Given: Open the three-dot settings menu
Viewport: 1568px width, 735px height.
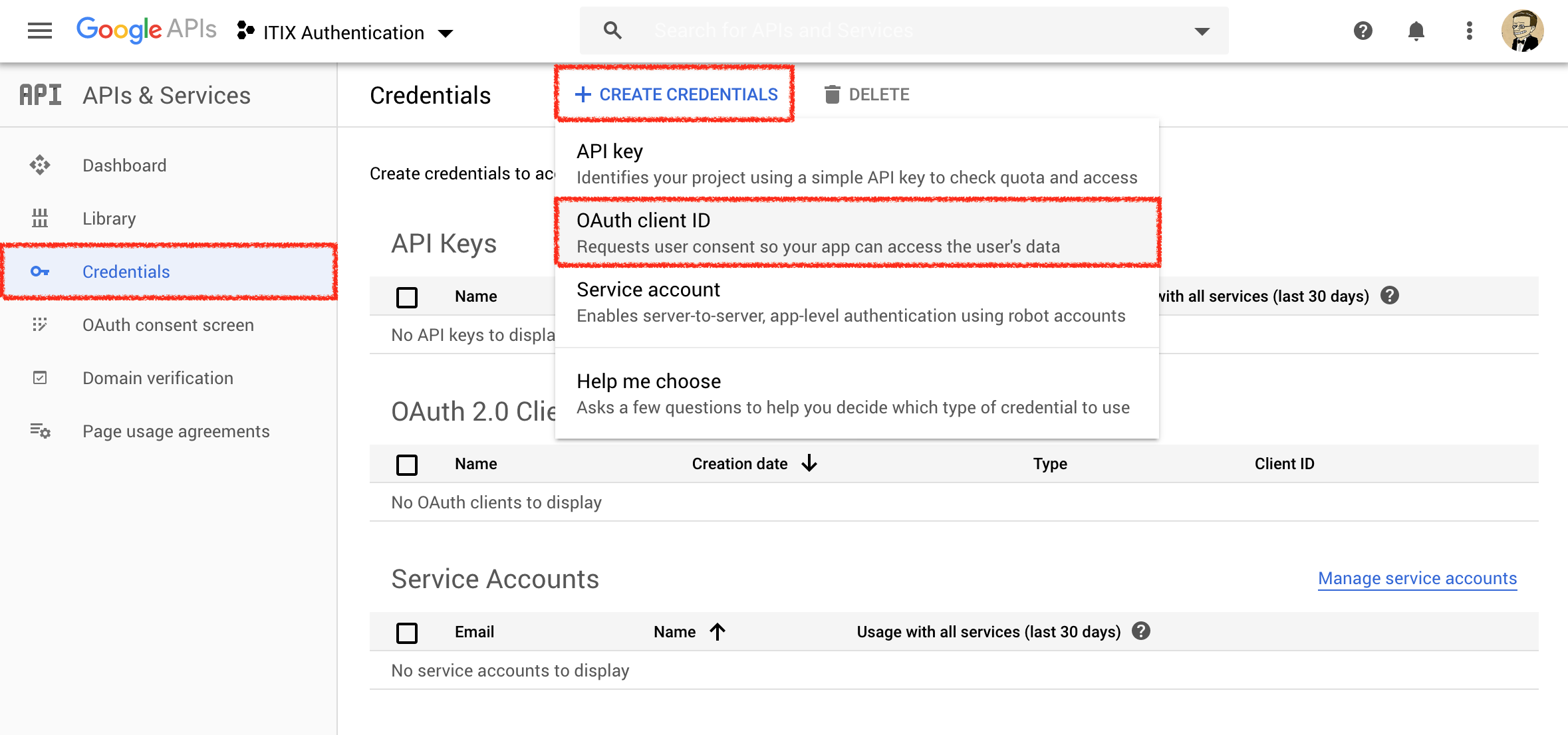Looking at the screenshot, I should tap(1469, 31).
